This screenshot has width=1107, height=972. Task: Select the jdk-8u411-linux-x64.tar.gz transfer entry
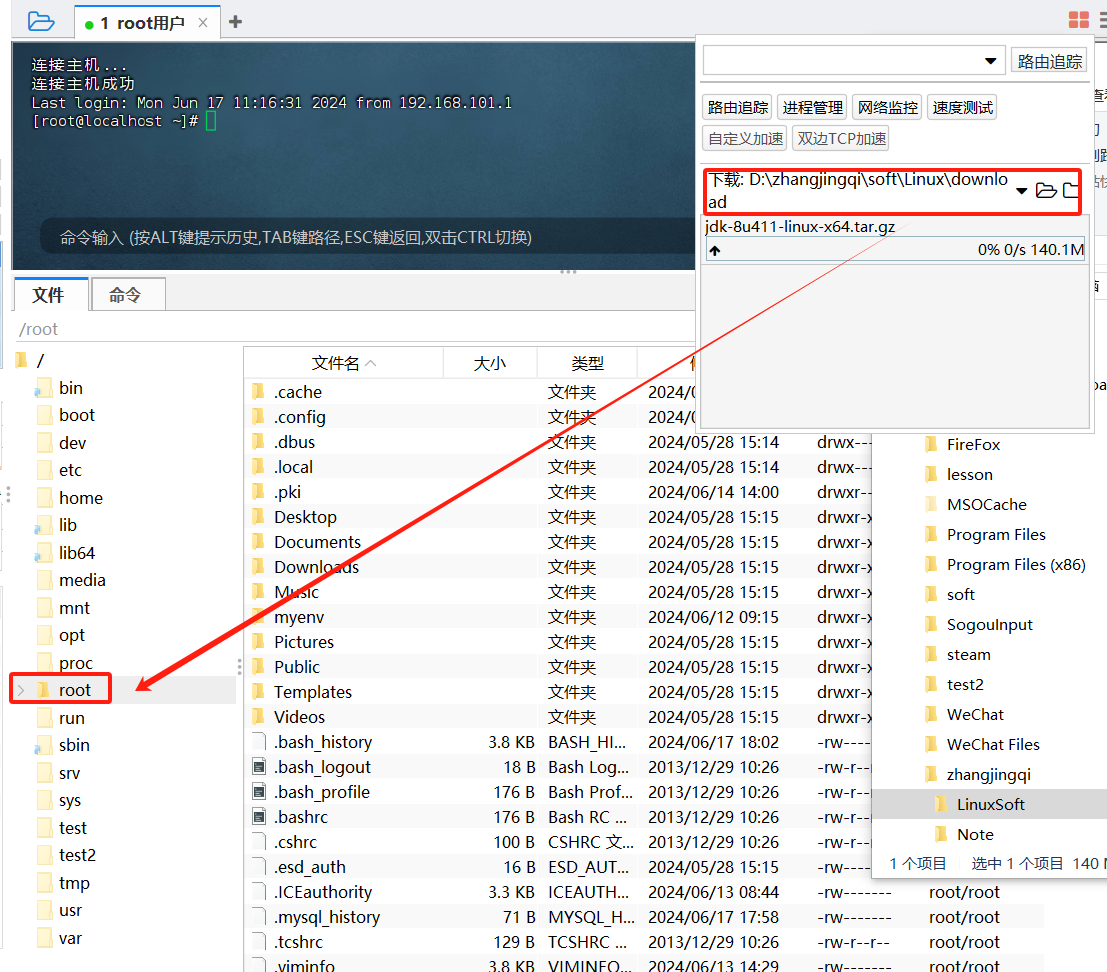point(800,227)
